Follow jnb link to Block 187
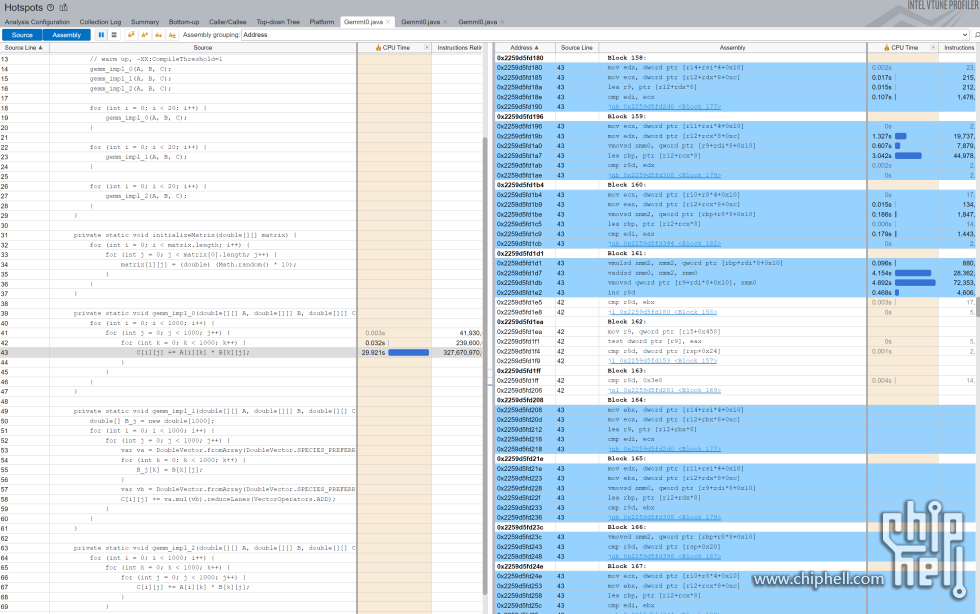This screenshot has width=980, height=614. [x=664, y=556]
